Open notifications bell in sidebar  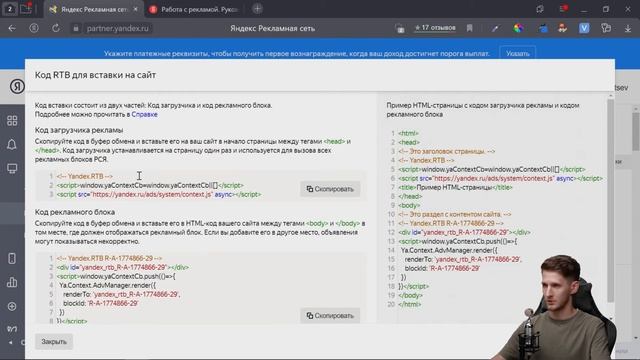[12, 144]
